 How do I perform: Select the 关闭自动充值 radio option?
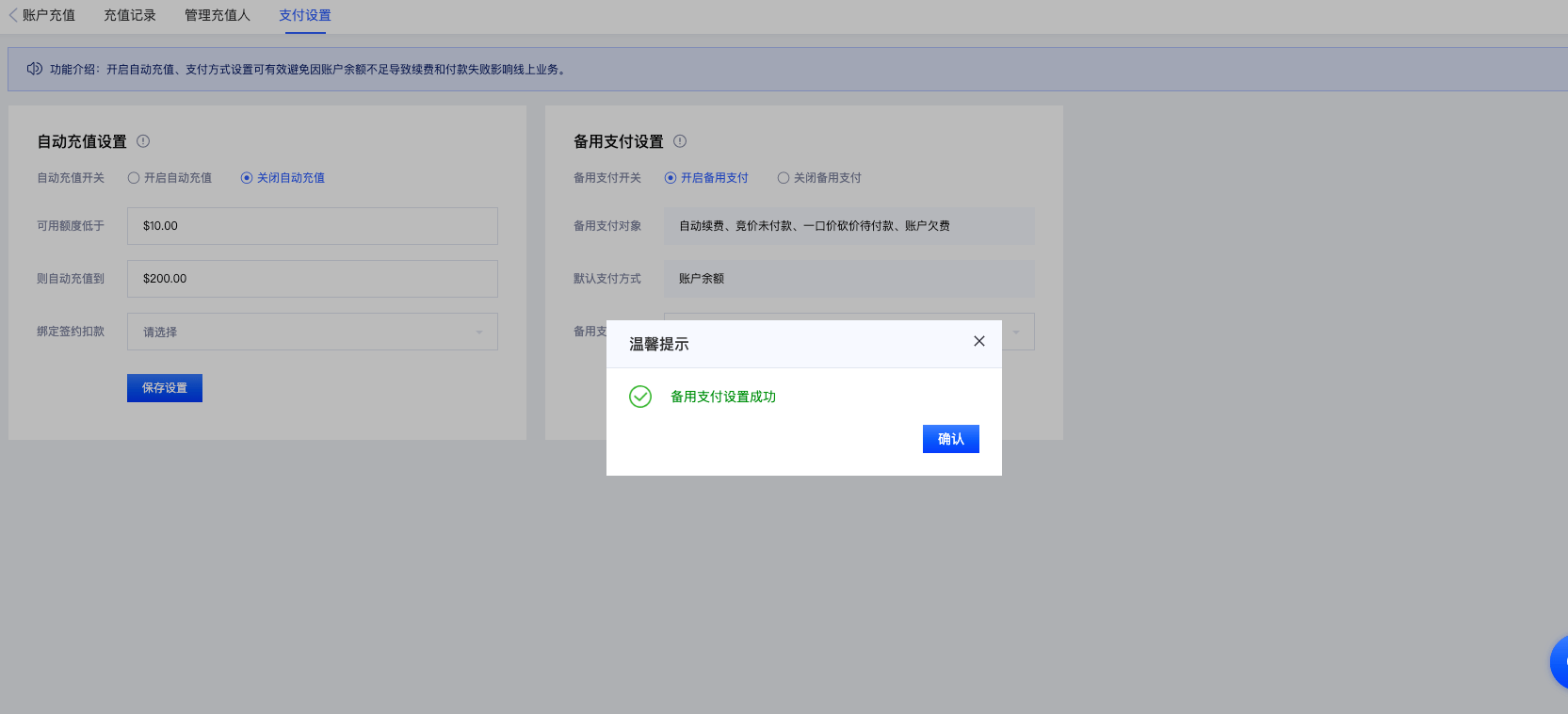pos(247,178)
